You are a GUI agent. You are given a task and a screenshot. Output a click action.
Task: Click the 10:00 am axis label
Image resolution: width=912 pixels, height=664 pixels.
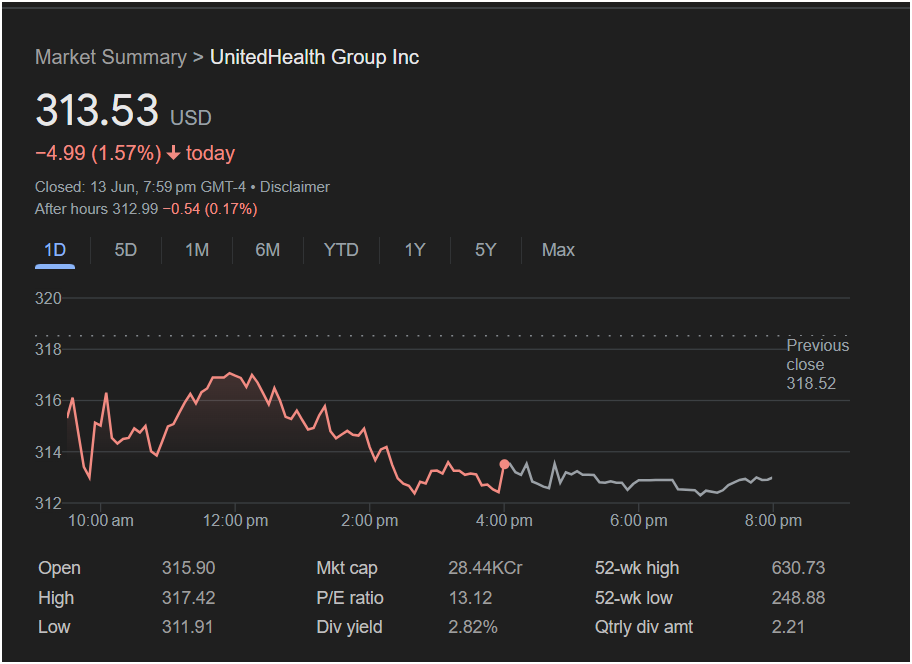(101, 520)
